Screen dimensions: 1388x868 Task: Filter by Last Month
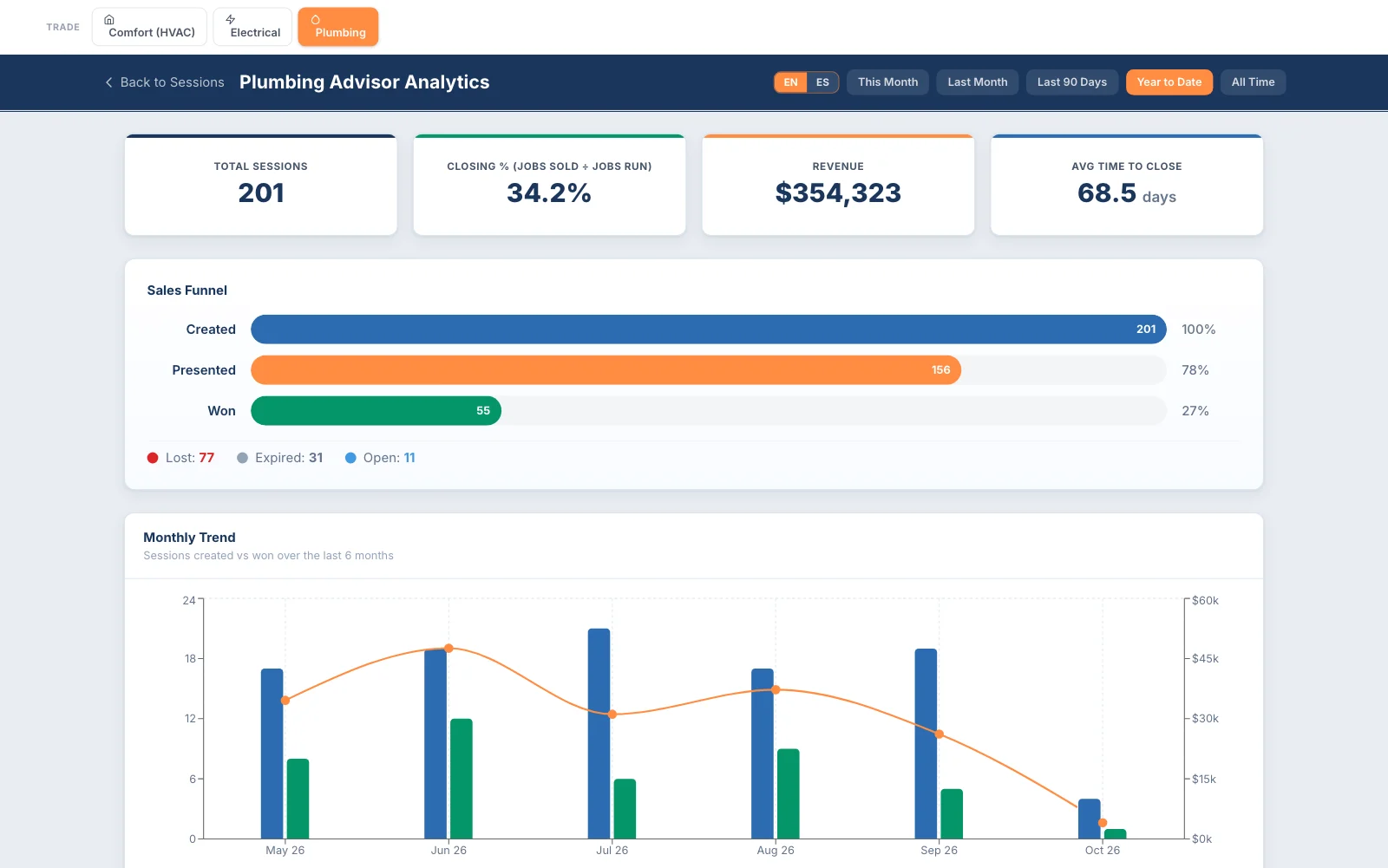[x=978, y=82]
